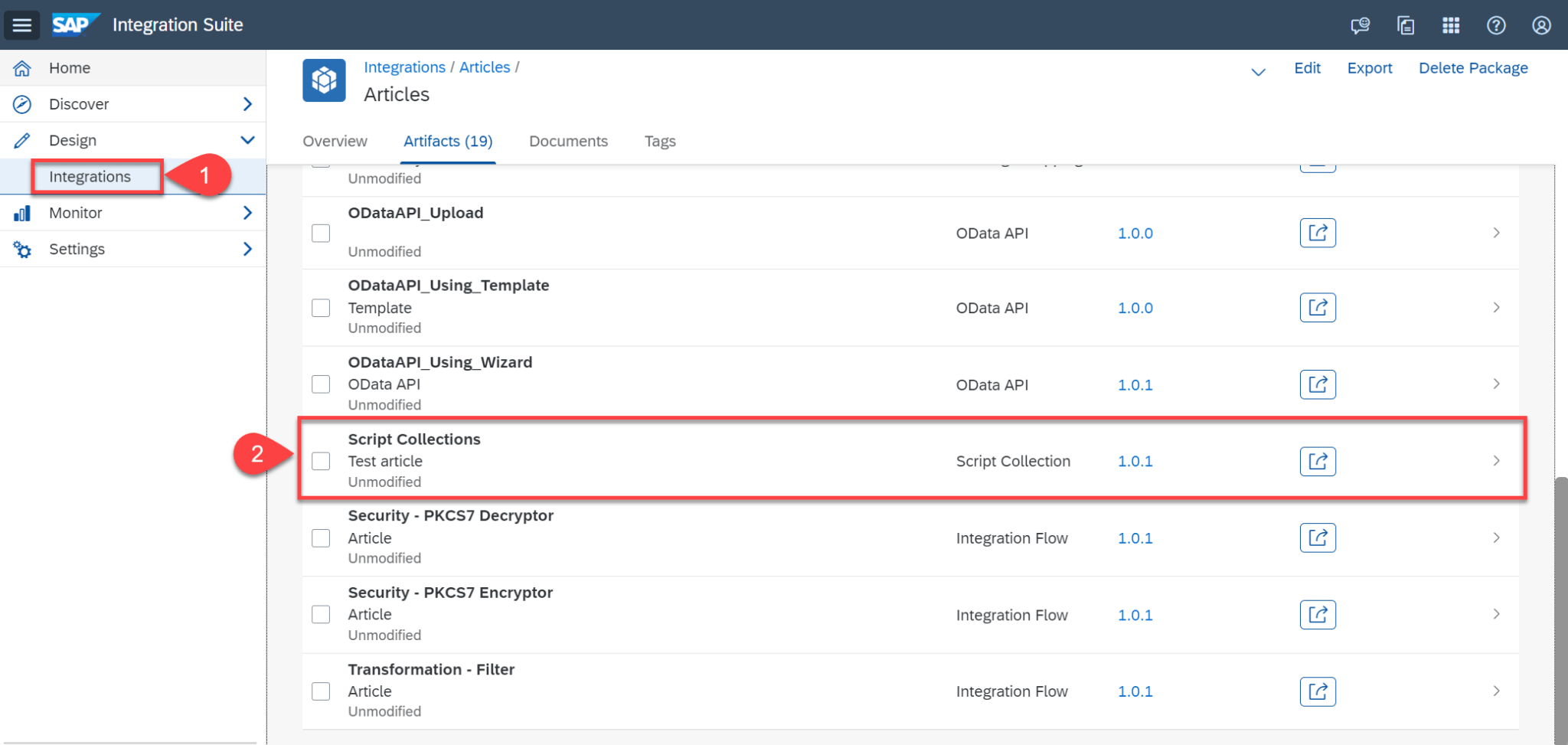Tick the Transformation - Filter checkbox
This screenshot has height=745, width=1568.
pyautogui.click(x=321, y=691)
